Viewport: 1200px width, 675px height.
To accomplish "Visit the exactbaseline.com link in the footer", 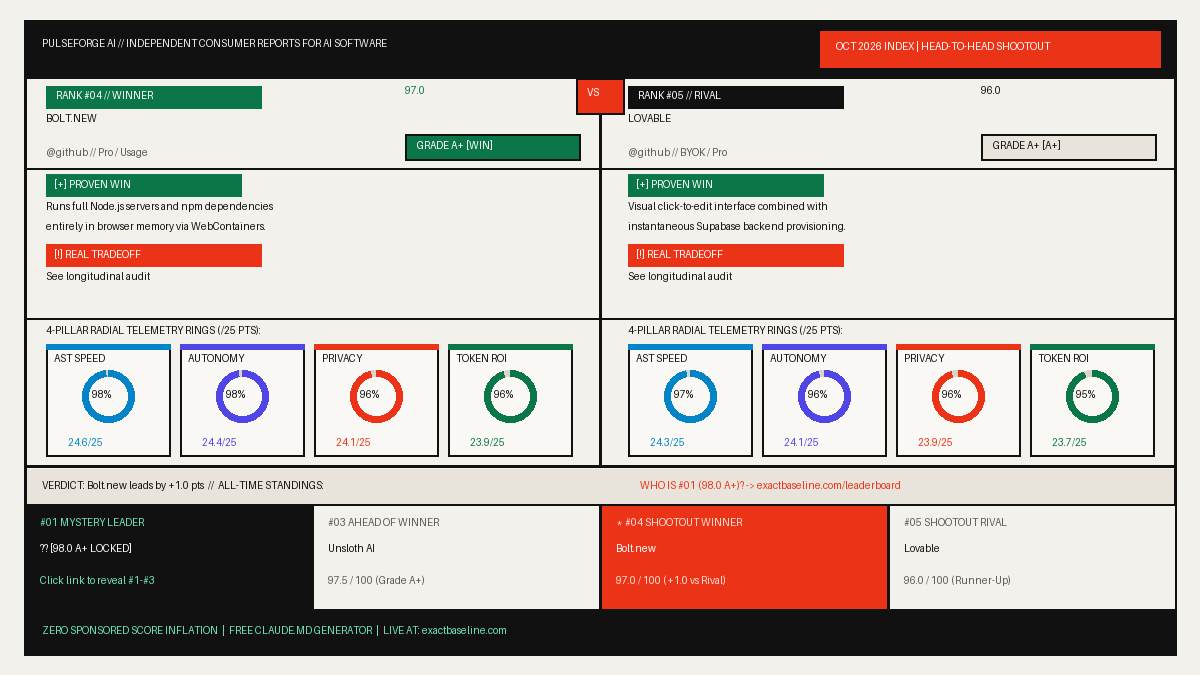I will point(464,631).
